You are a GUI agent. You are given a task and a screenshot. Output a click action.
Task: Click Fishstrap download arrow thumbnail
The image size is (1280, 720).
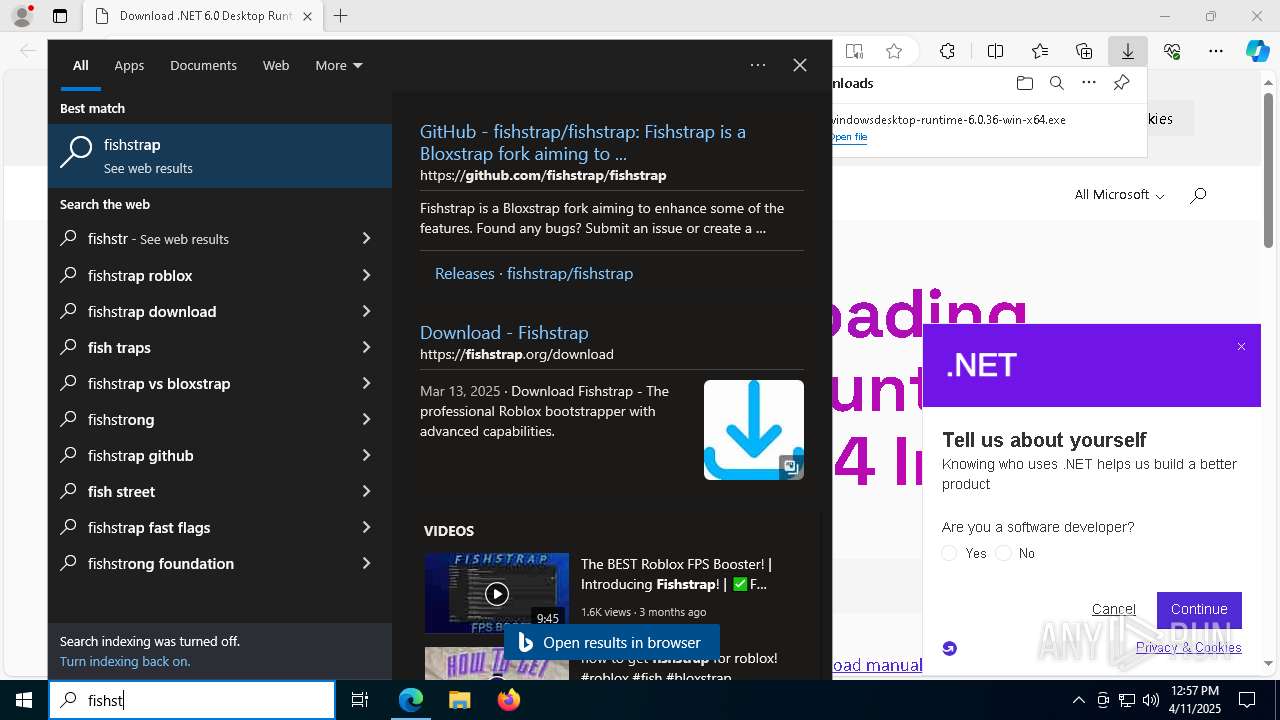tap(754, 430)
